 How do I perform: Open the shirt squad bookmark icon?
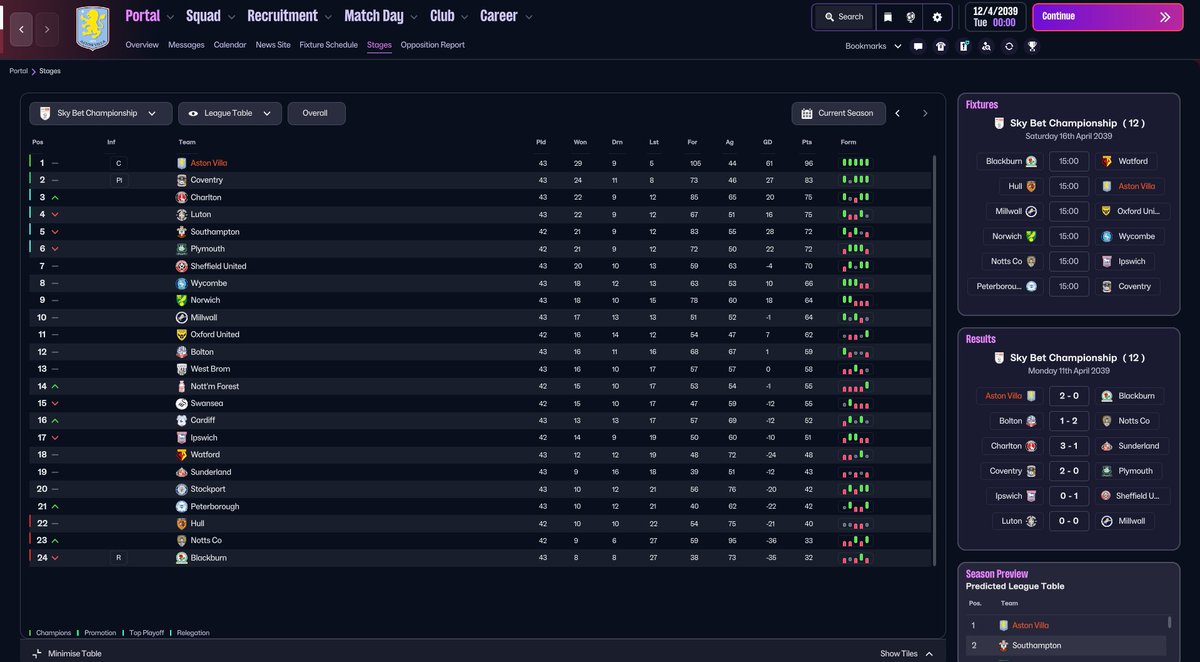pyautogui.click(x=941, y=46)
